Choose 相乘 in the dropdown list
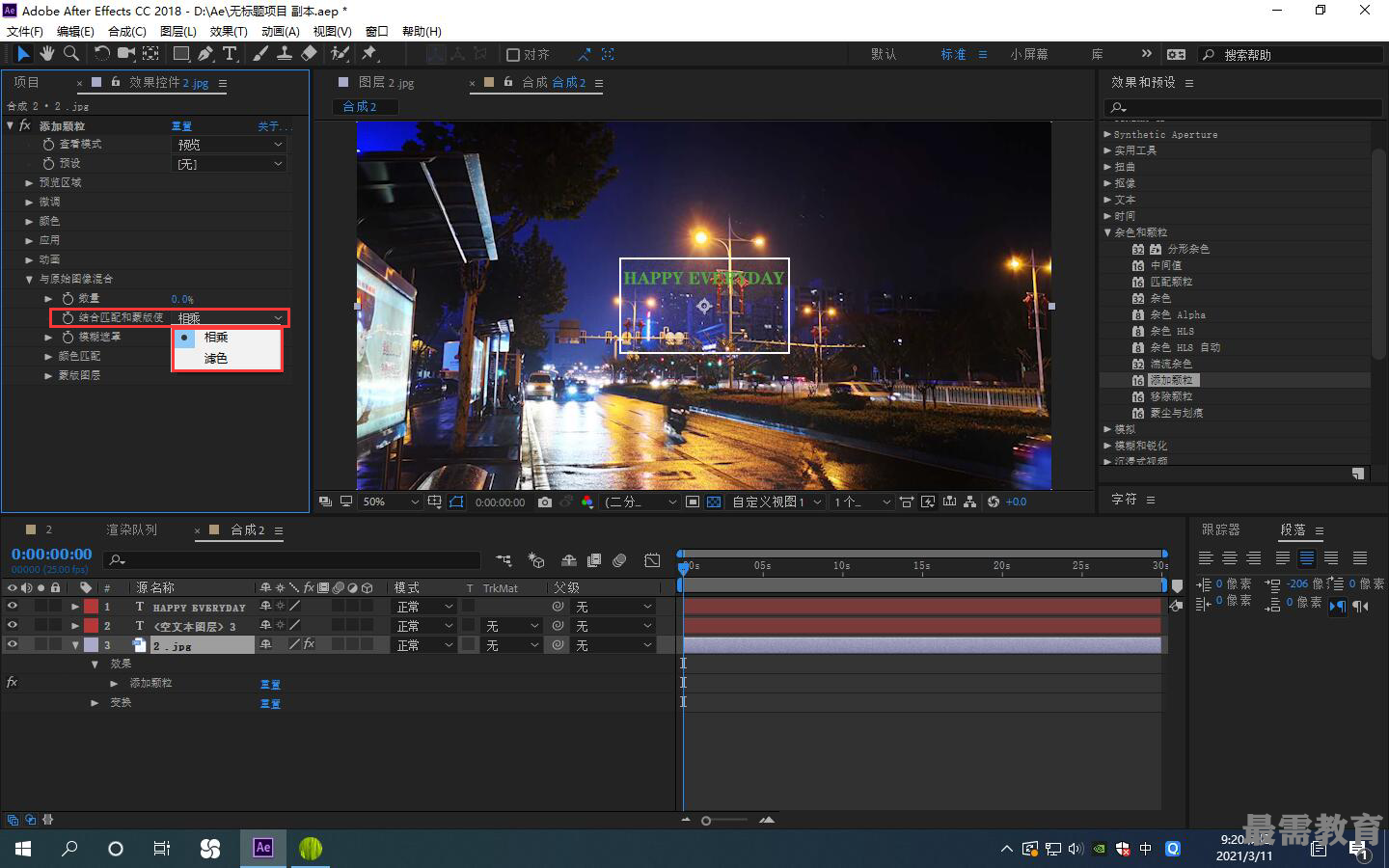 (x=227, y=338)
